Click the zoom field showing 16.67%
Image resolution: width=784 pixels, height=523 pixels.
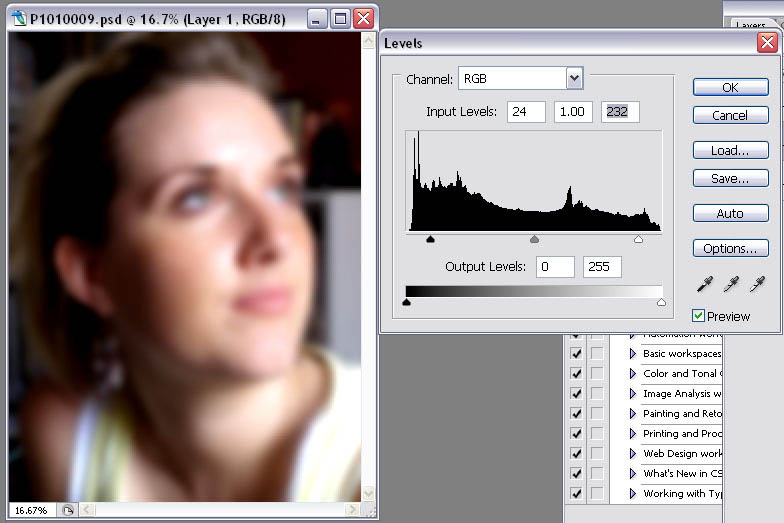31,510
